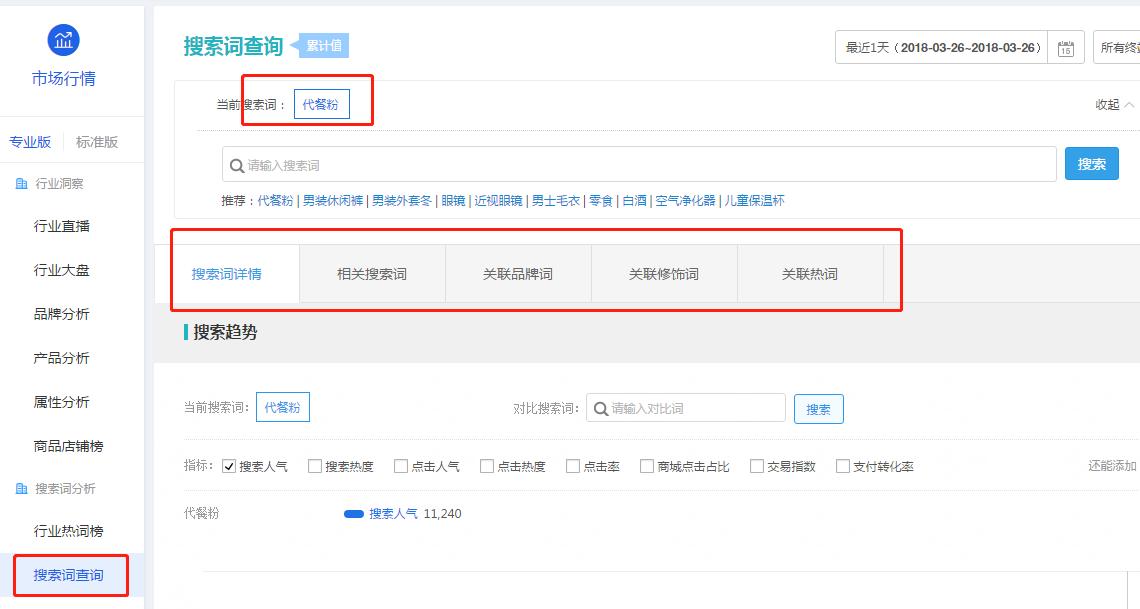Check the 交易指数 indicator
Image resolution: width=1140 pixels, height=609 pixels.
(x=758, y=465)
